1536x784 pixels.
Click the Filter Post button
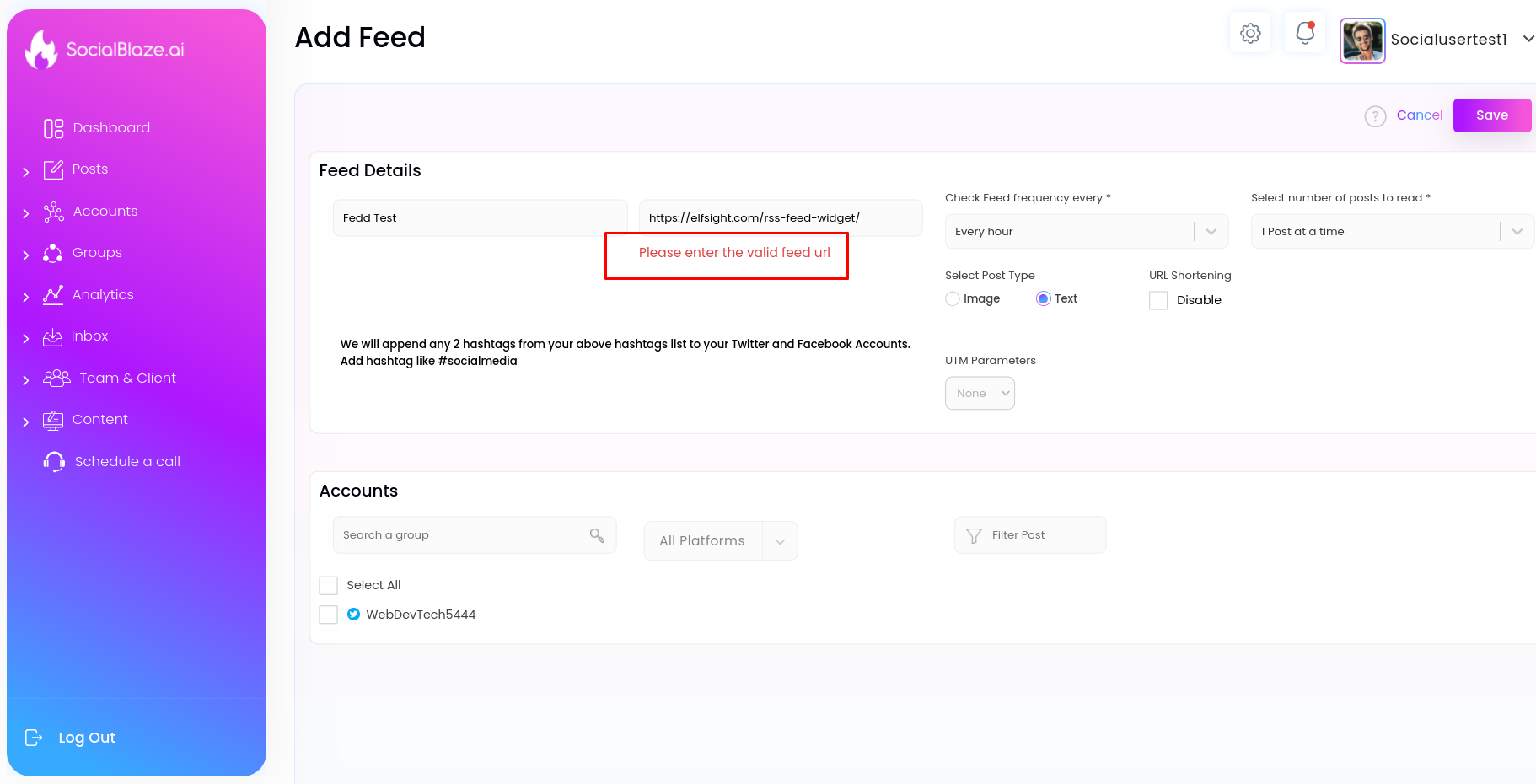tap(1030, 535)
